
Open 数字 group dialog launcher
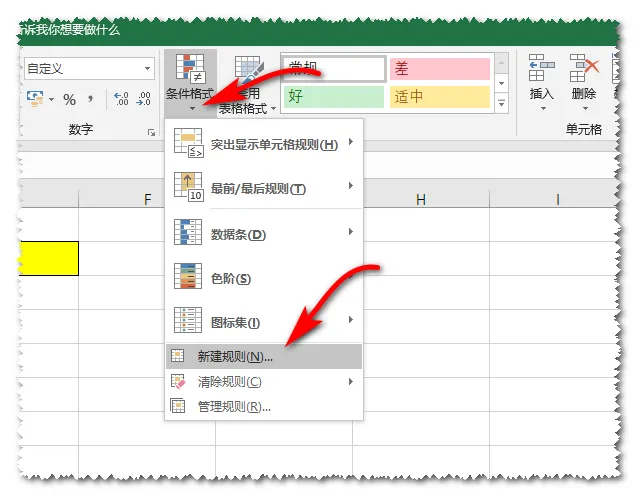click(x=151, y=132)
